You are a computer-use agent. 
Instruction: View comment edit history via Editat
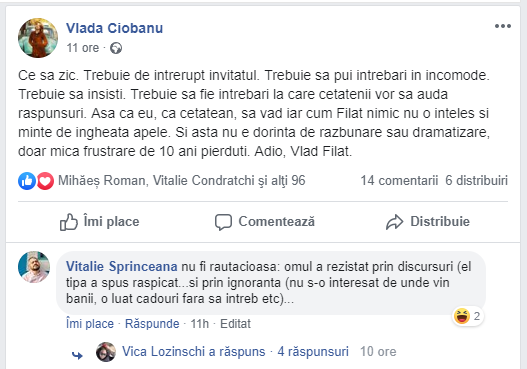pos(235,324)
